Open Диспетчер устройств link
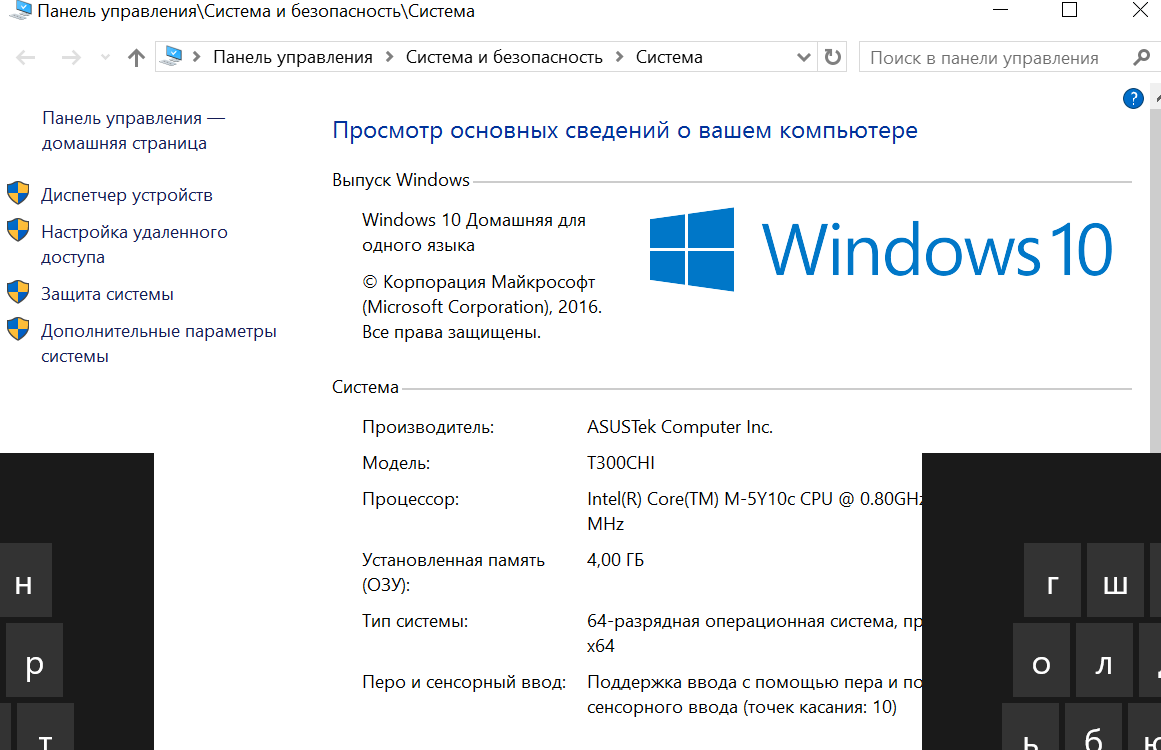 point(127,195)
